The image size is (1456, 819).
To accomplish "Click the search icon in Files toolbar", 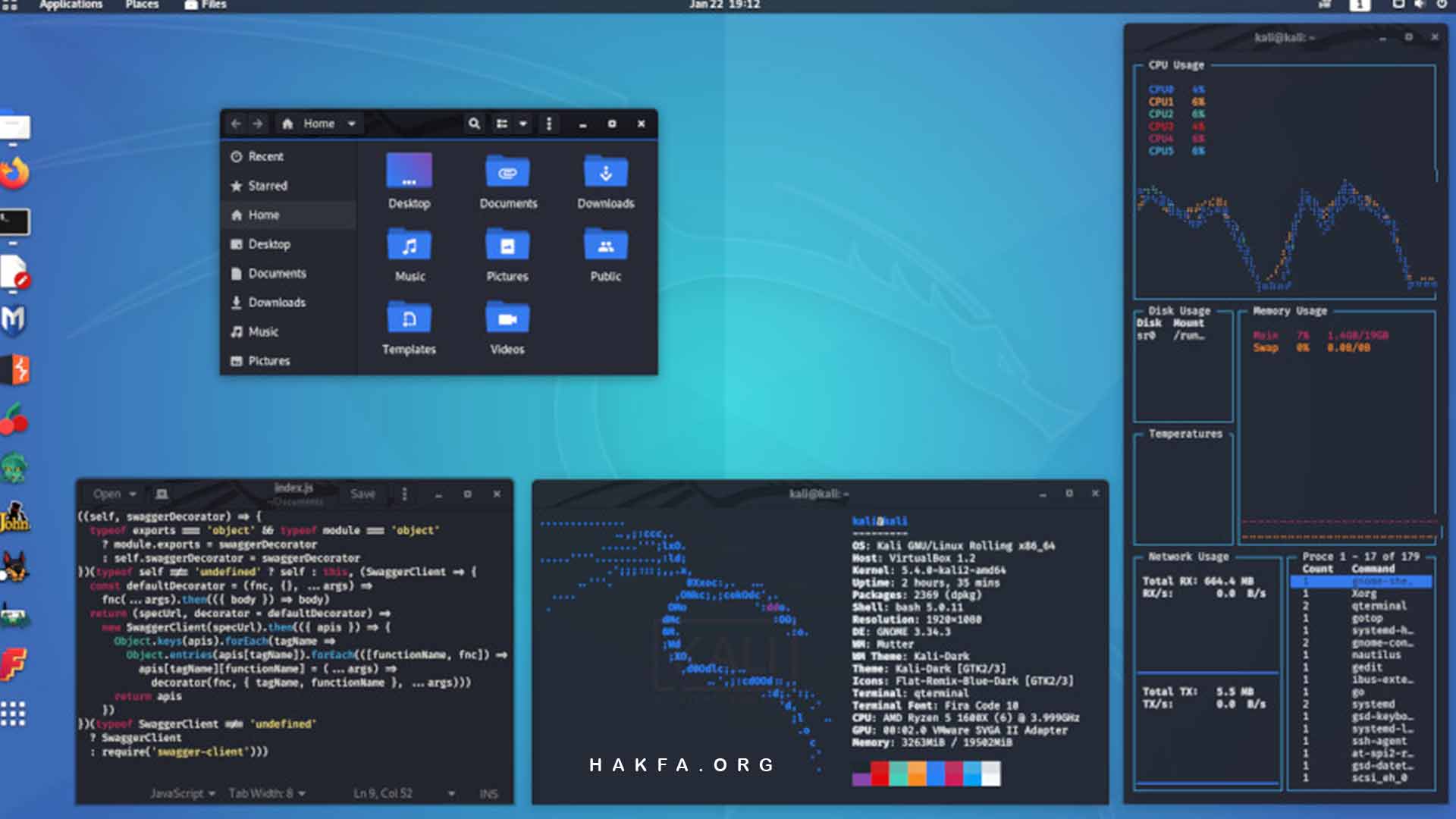I will point(474,124).
